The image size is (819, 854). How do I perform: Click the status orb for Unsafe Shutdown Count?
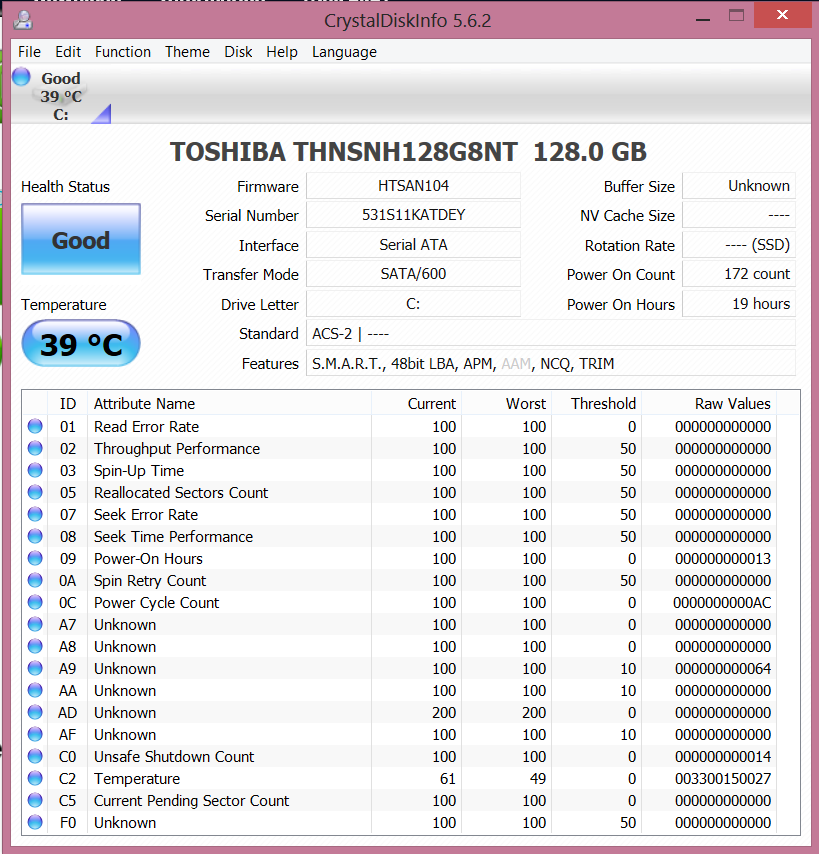point(35,757)
